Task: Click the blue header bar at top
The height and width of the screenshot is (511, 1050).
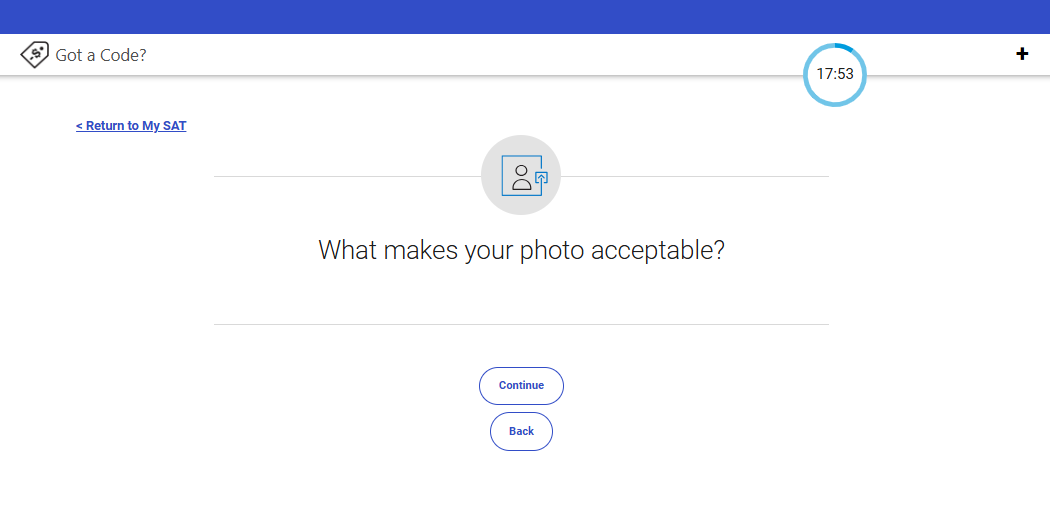Action: click(x=525, y=16)
